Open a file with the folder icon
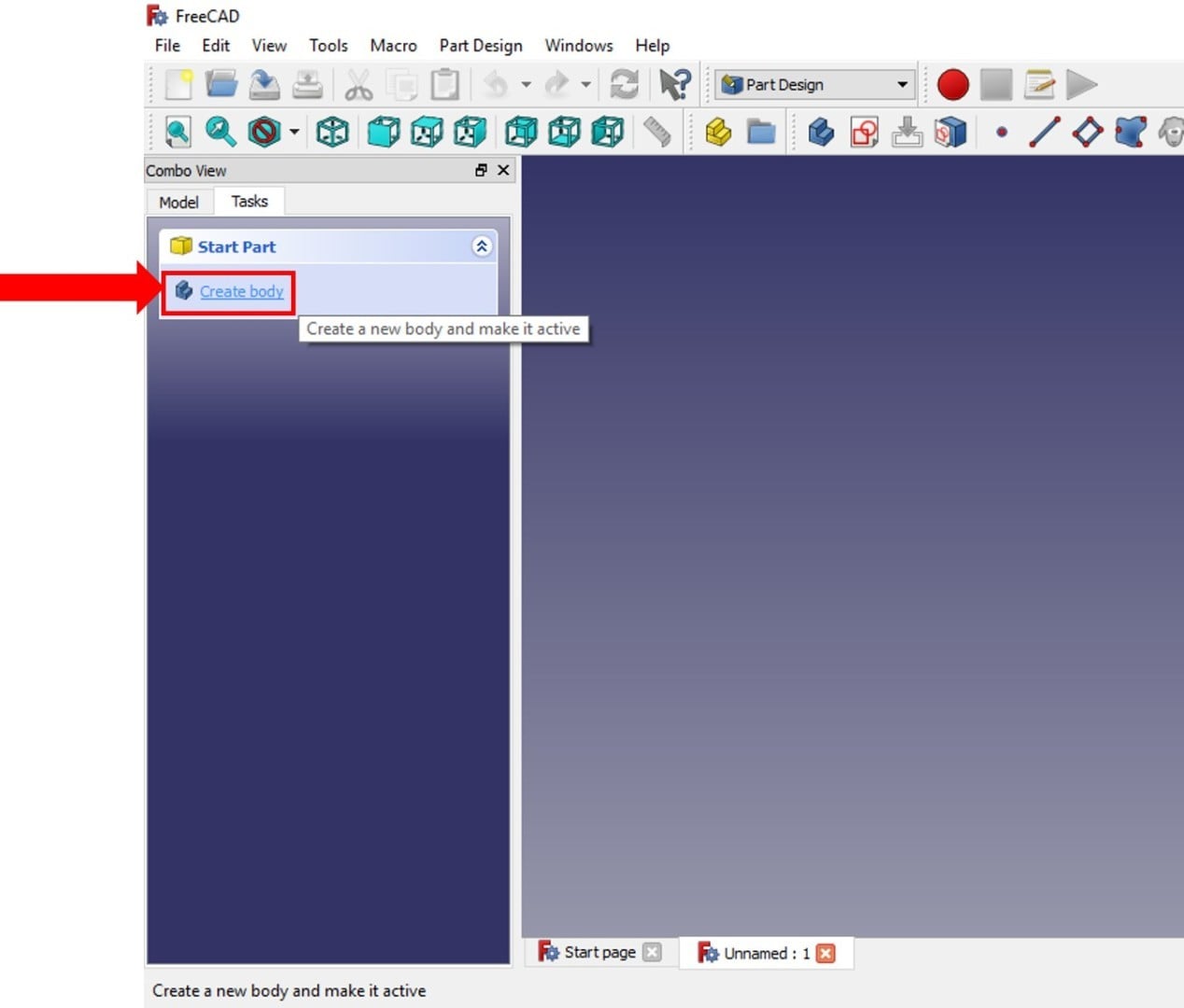 coord(221,85)
